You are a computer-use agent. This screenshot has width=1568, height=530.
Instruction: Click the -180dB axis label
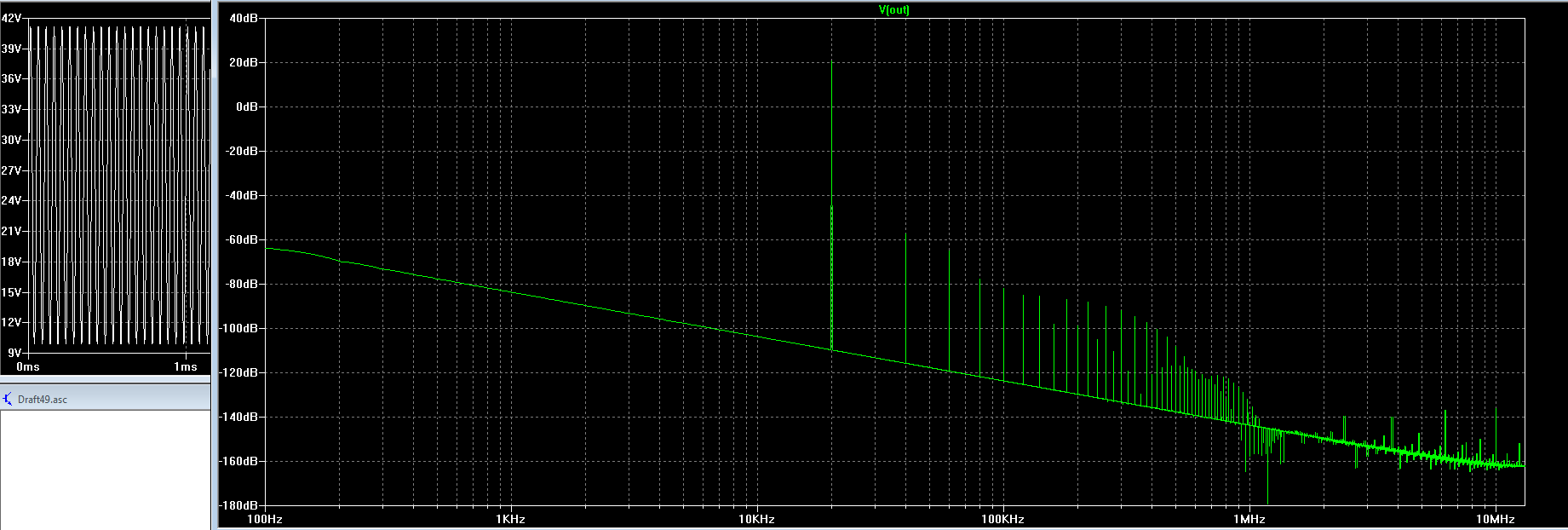pyautogui.click(x=239, y=506)
